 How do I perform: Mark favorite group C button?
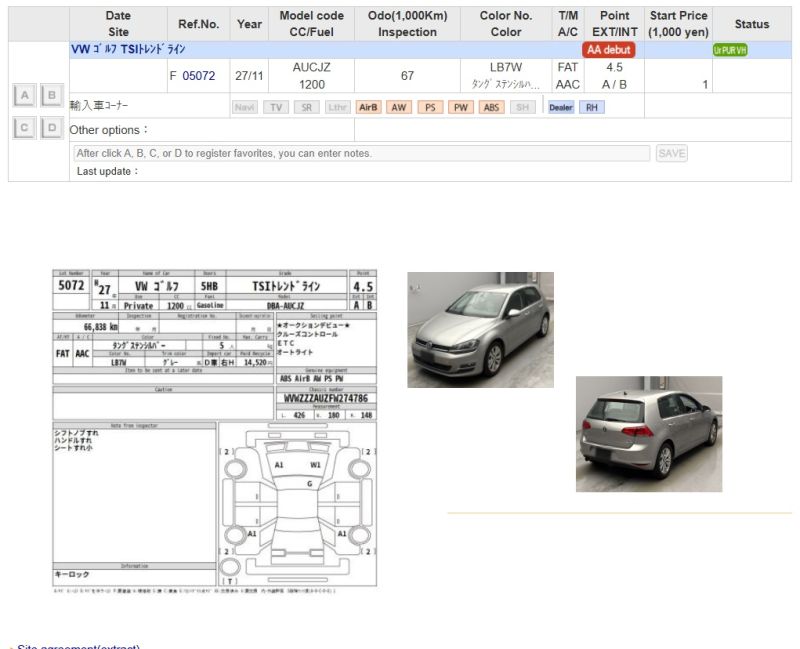point(24,128)
